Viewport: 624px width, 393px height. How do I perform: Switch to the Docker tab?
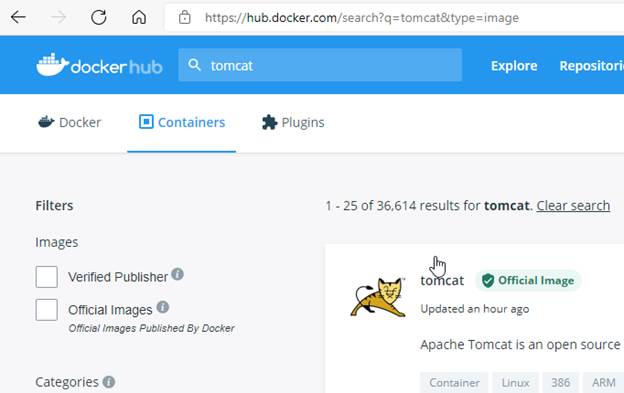point(70,123)
